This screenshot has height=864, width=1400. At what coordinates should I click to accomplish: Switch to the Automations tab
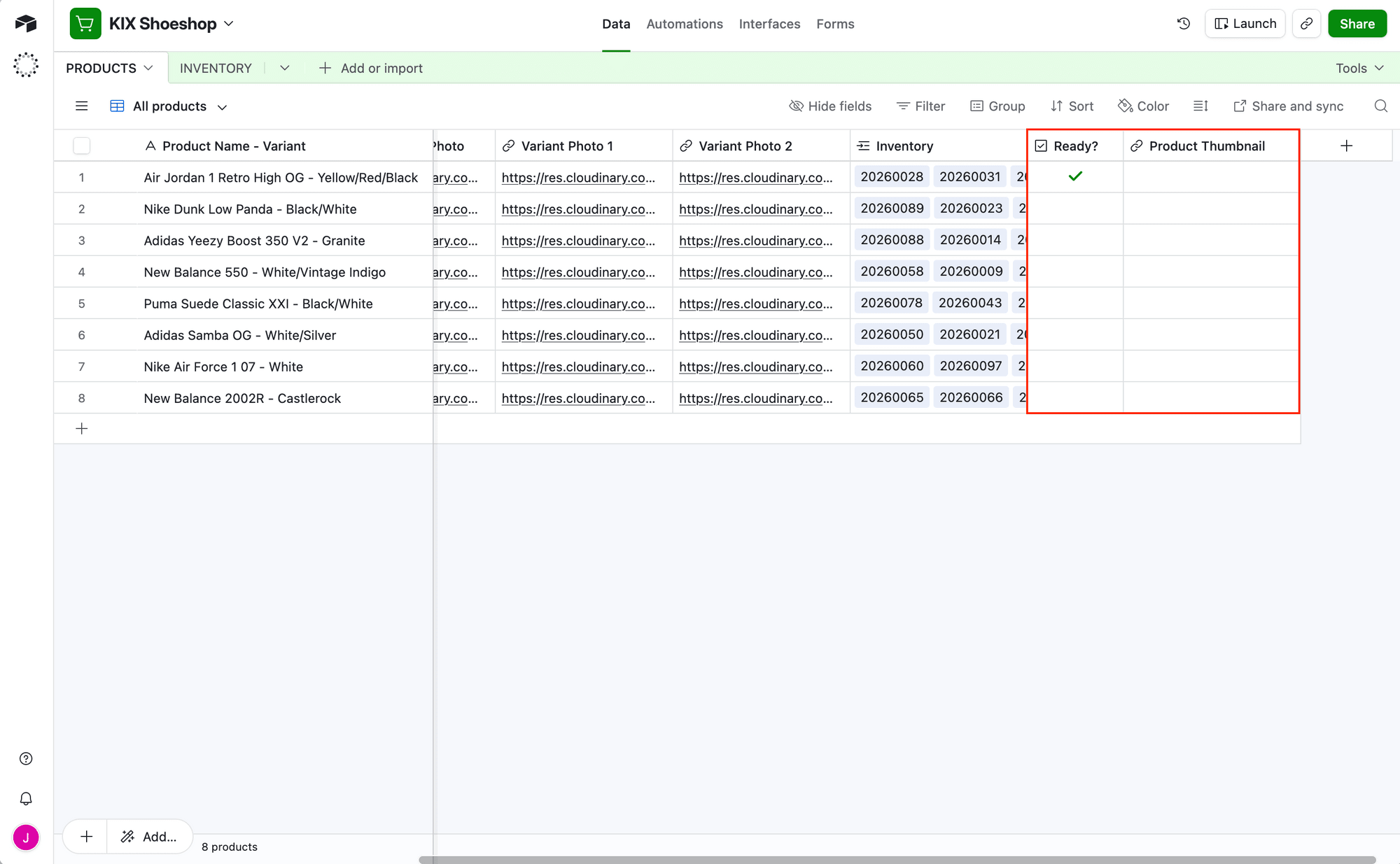684,23
